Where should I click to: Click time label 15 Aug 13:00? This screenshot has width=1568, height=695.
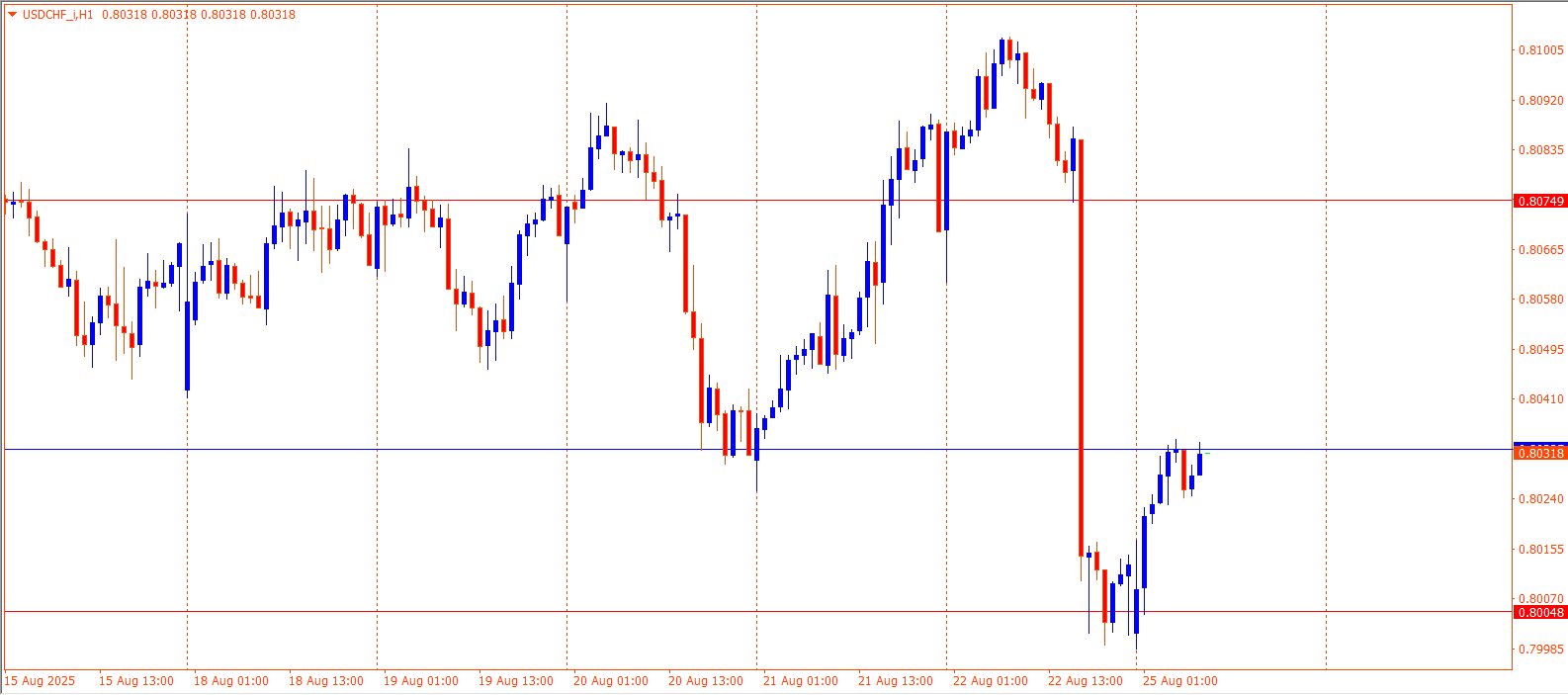136,681
